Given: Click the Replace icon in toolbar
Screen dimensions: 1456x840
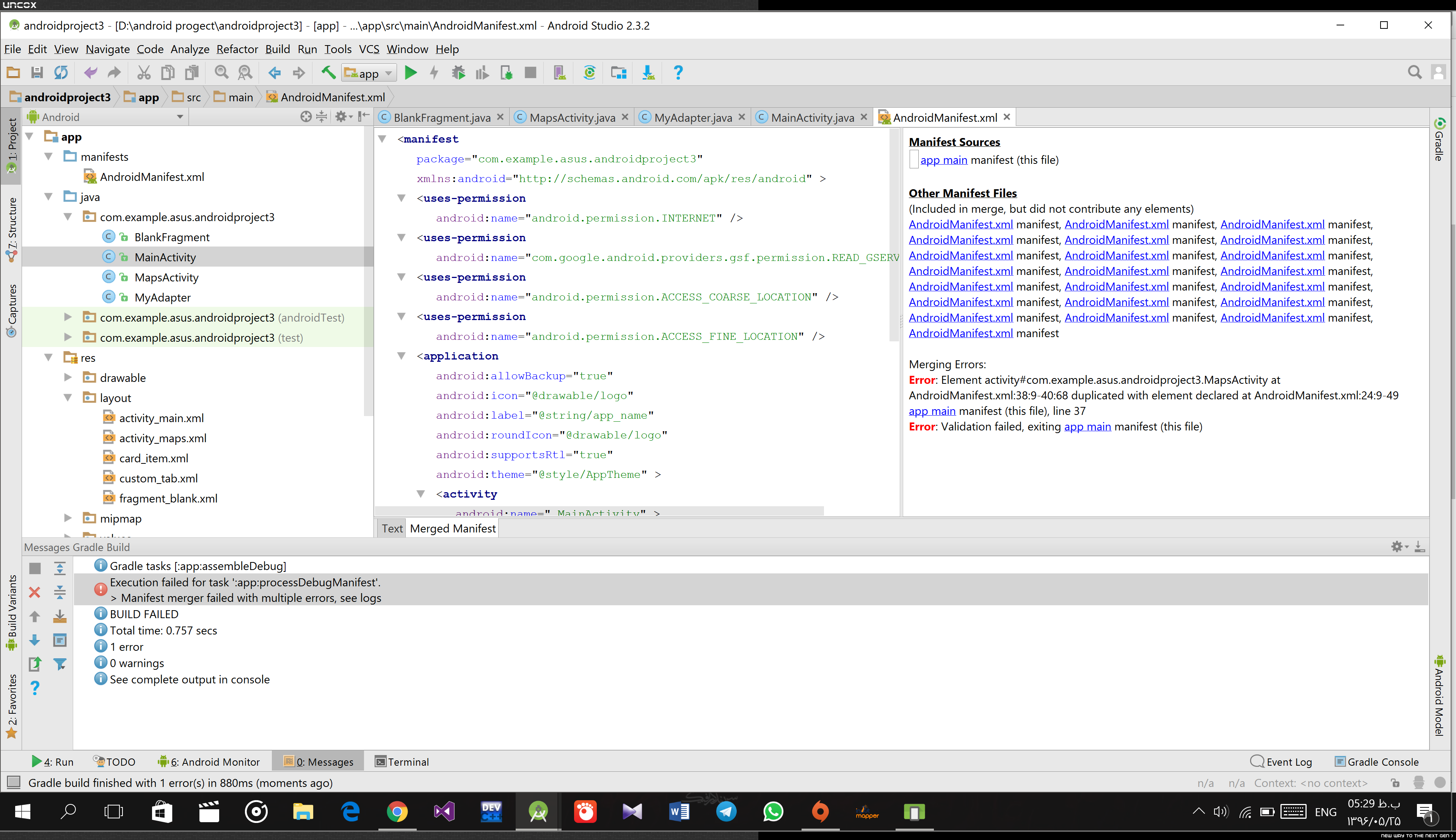Looking at the screenshot, I should pos(245,73).
